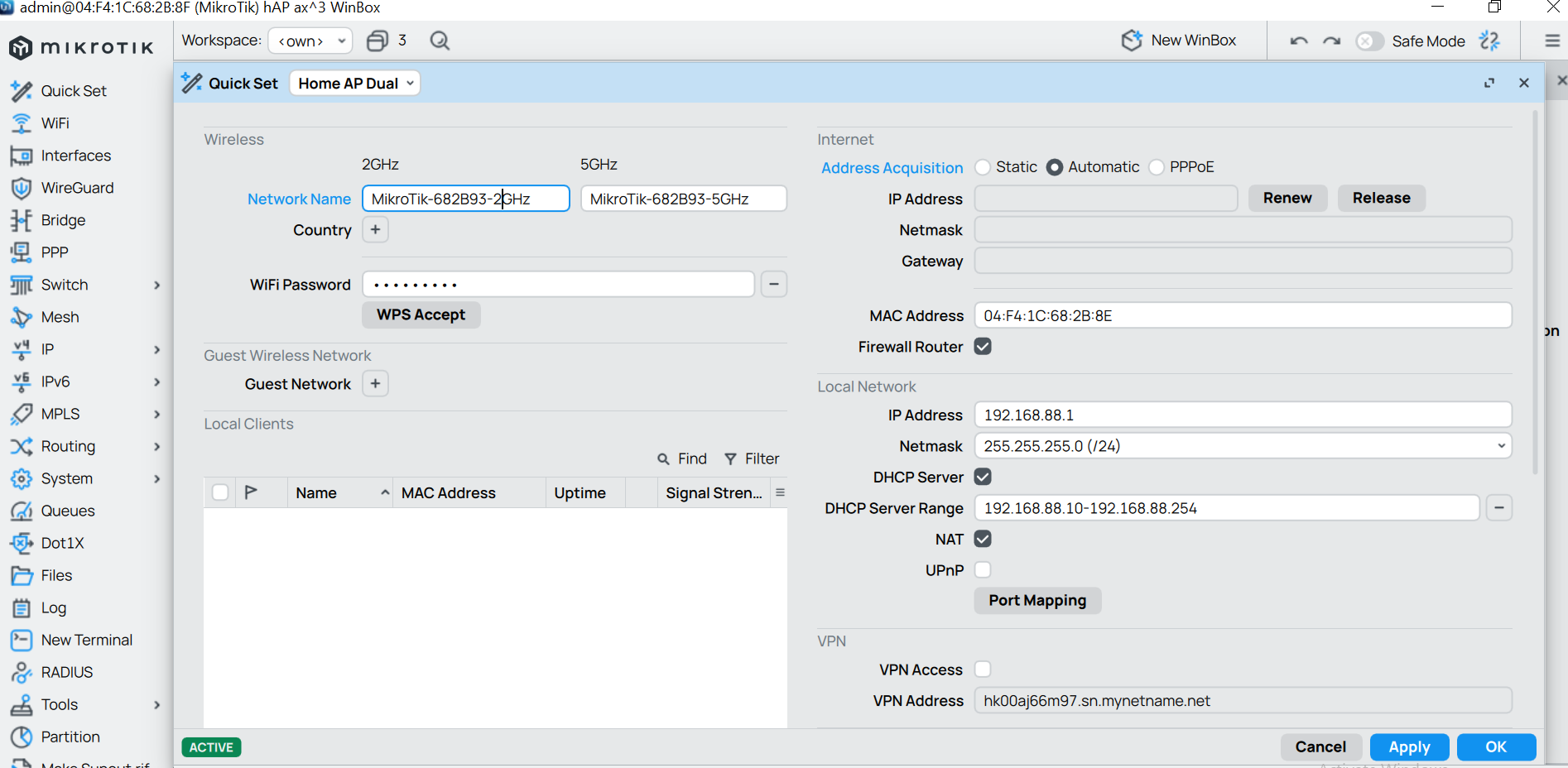Disable the NAT checkbox
The width and height of the screenshot is (1568, 768).
tap(983, 539)
